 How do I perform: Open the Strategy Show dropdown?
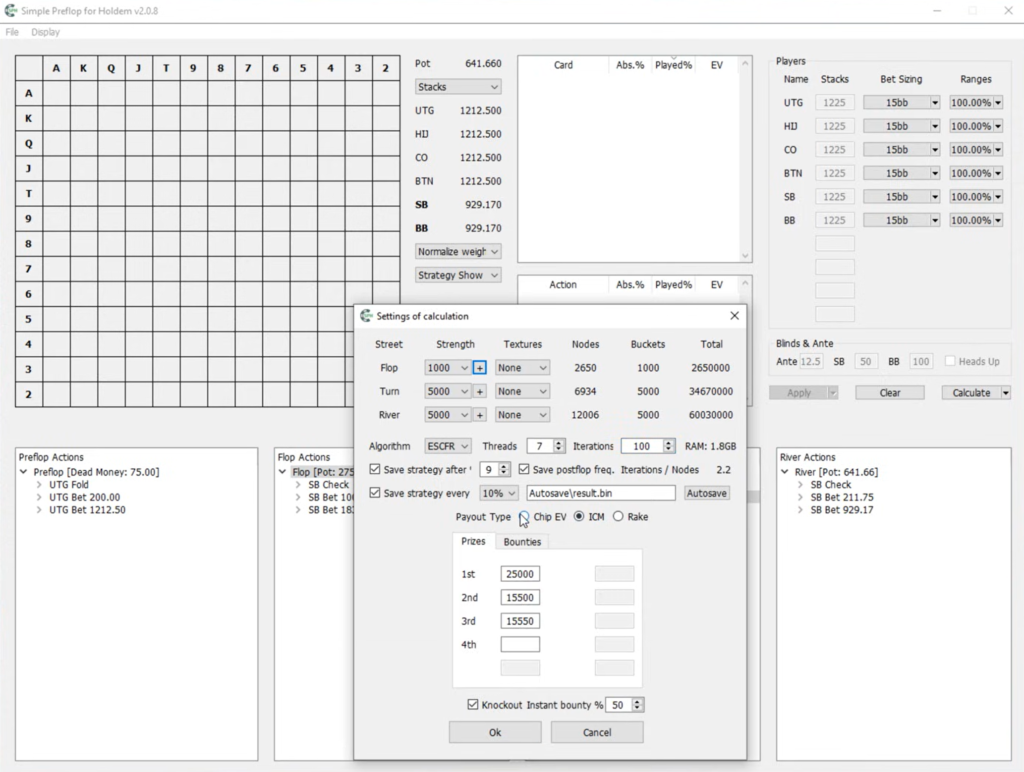point(458,275)
